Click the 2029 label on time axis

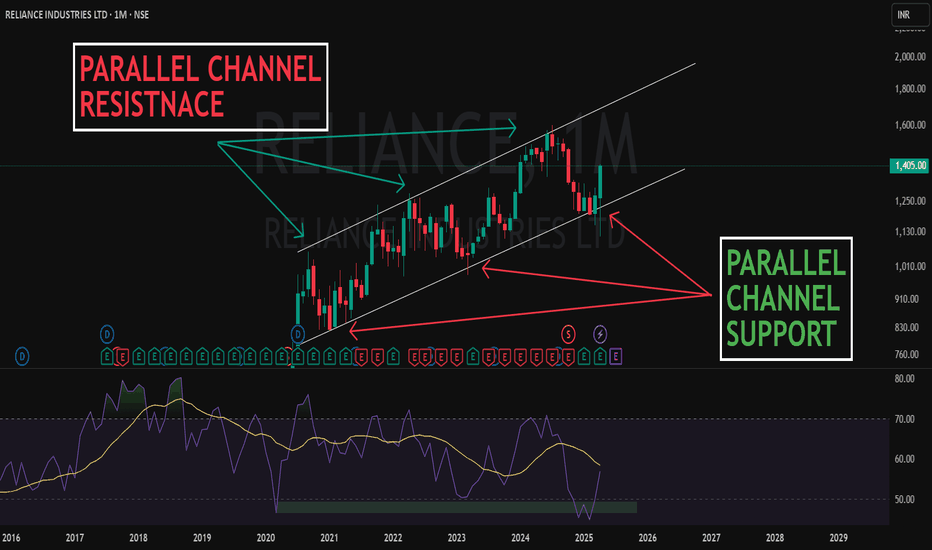point(838,538)
